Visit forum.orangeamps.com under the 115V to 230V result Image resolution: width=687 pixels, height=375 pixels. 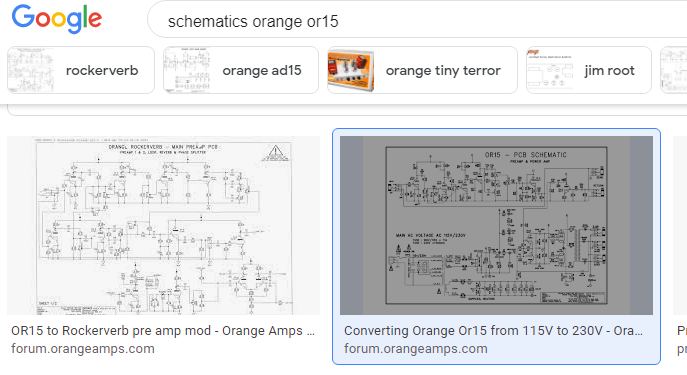(x=416, y=349)
